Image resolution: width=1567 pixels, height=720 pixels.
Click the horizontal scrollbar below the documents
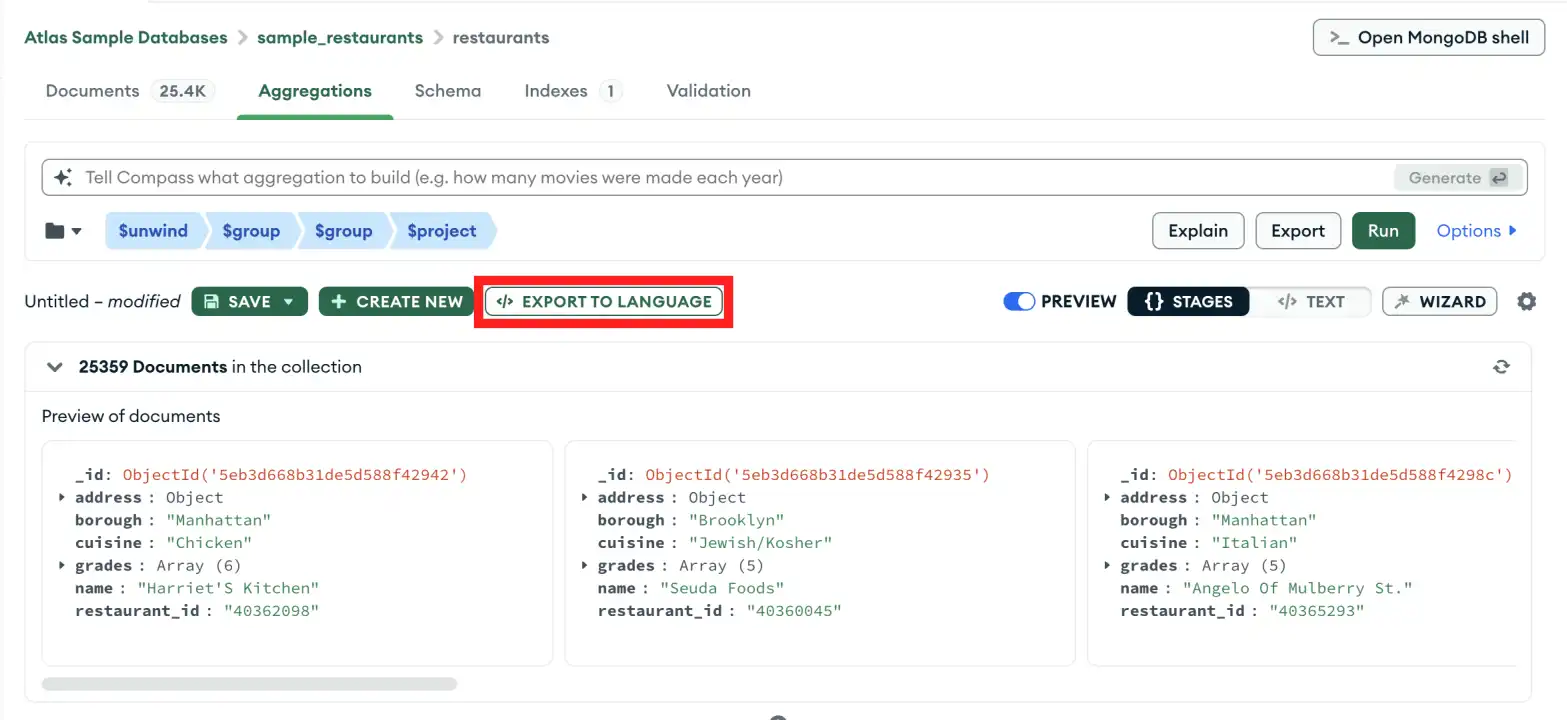pos(249,683)
